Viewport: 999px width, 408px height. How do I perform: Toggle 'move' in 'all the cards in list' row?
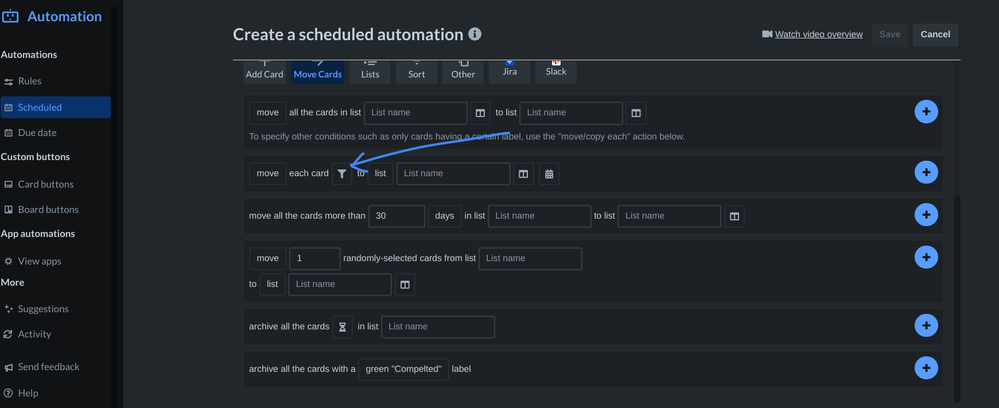(268, 113)
